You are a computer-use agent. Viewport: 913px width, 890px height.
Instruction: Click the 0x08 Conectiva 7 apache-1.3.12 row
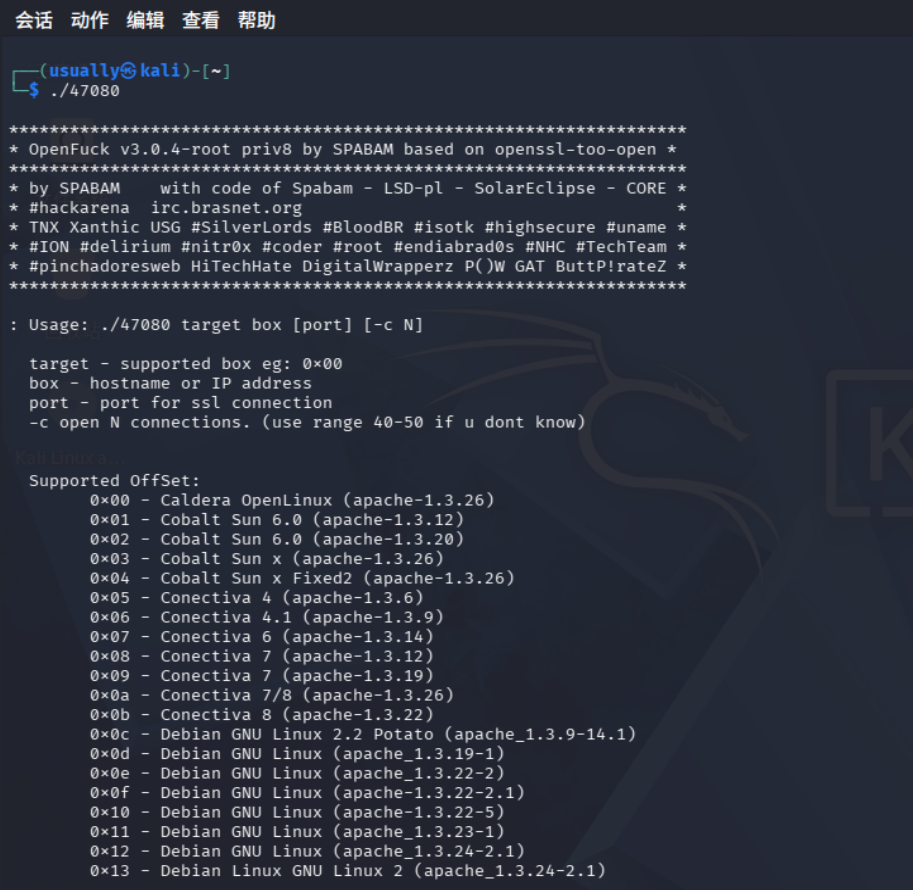coord(262,656)
